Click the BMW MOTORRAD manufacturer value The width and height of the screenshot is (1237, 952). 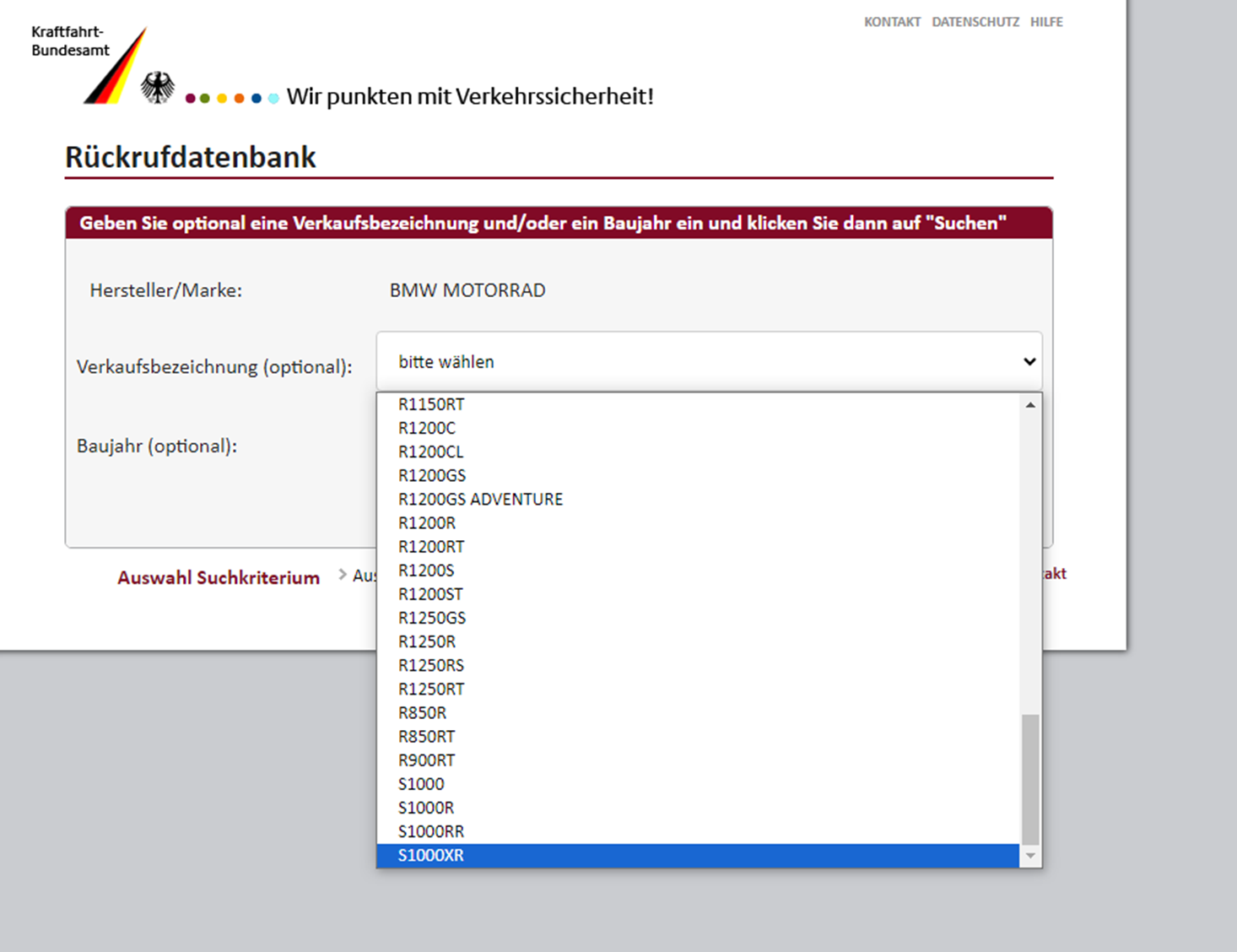[467, 290]
